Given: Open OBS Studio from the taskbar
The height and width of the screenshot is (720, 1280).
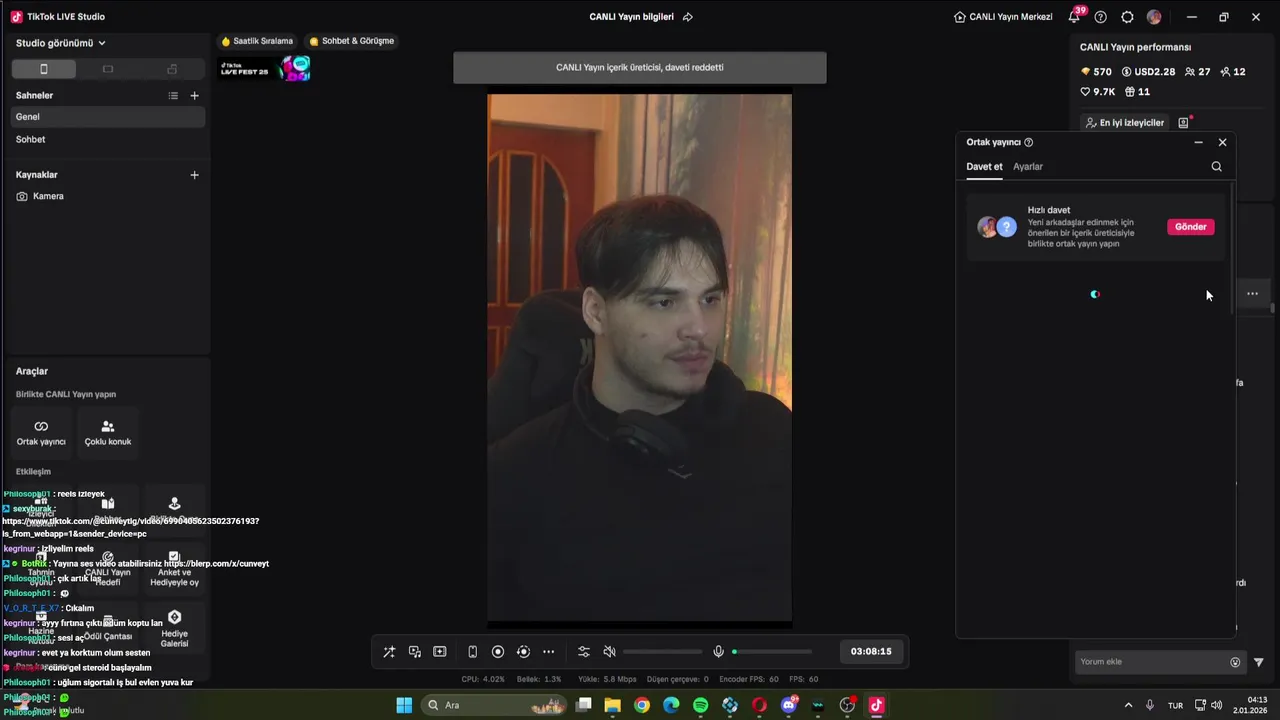Looking at the screenshot, I should coord(847,705).
